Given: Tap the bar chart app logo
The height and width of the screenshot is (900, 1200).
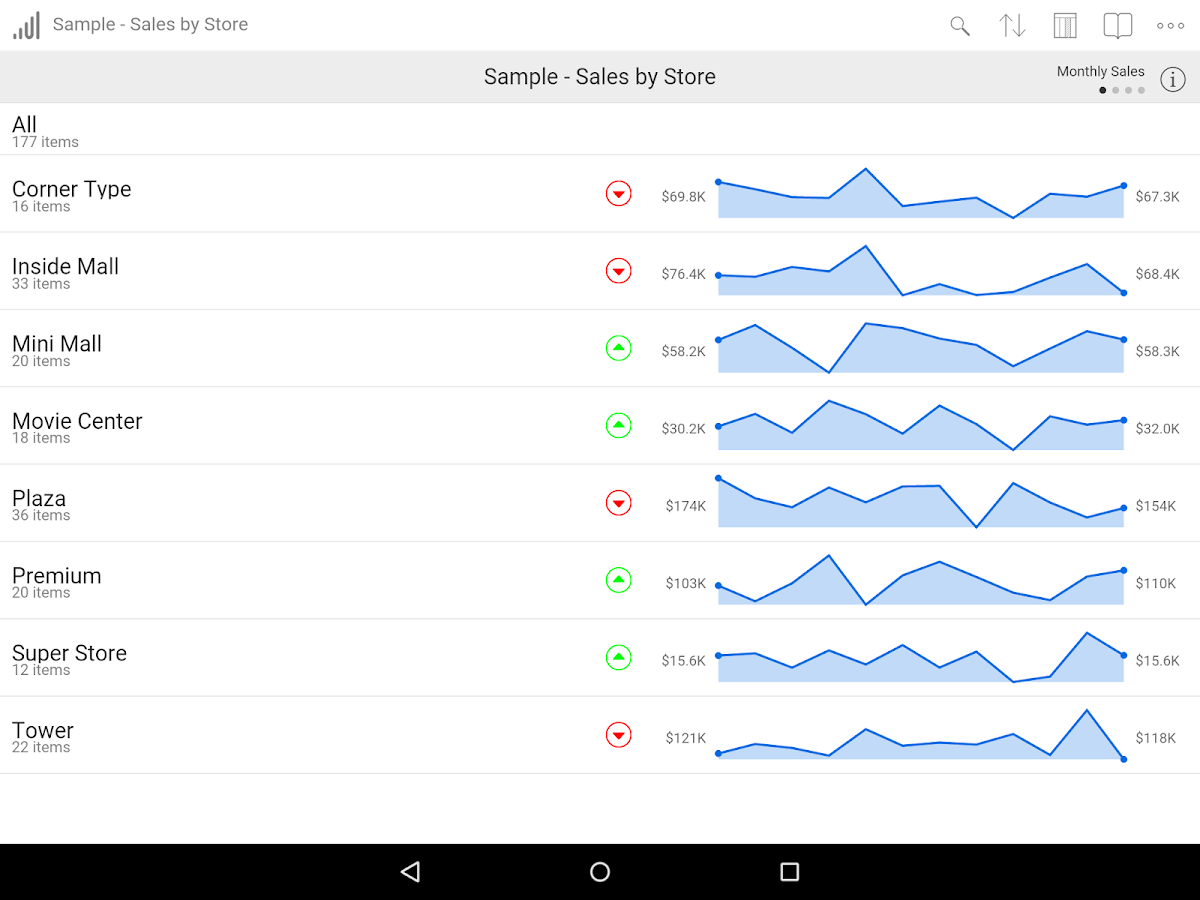Looking at the screenshot, I should pos(26,24).
